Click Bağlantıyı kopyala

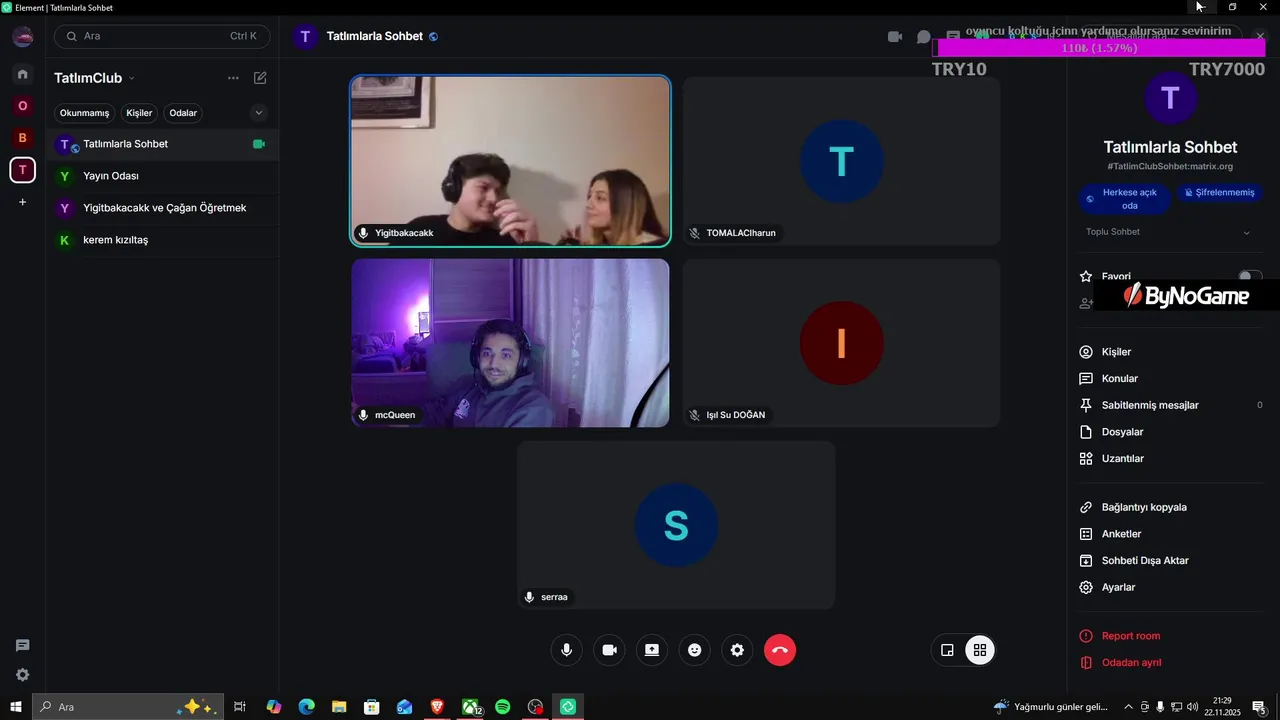click(1170, 507)
